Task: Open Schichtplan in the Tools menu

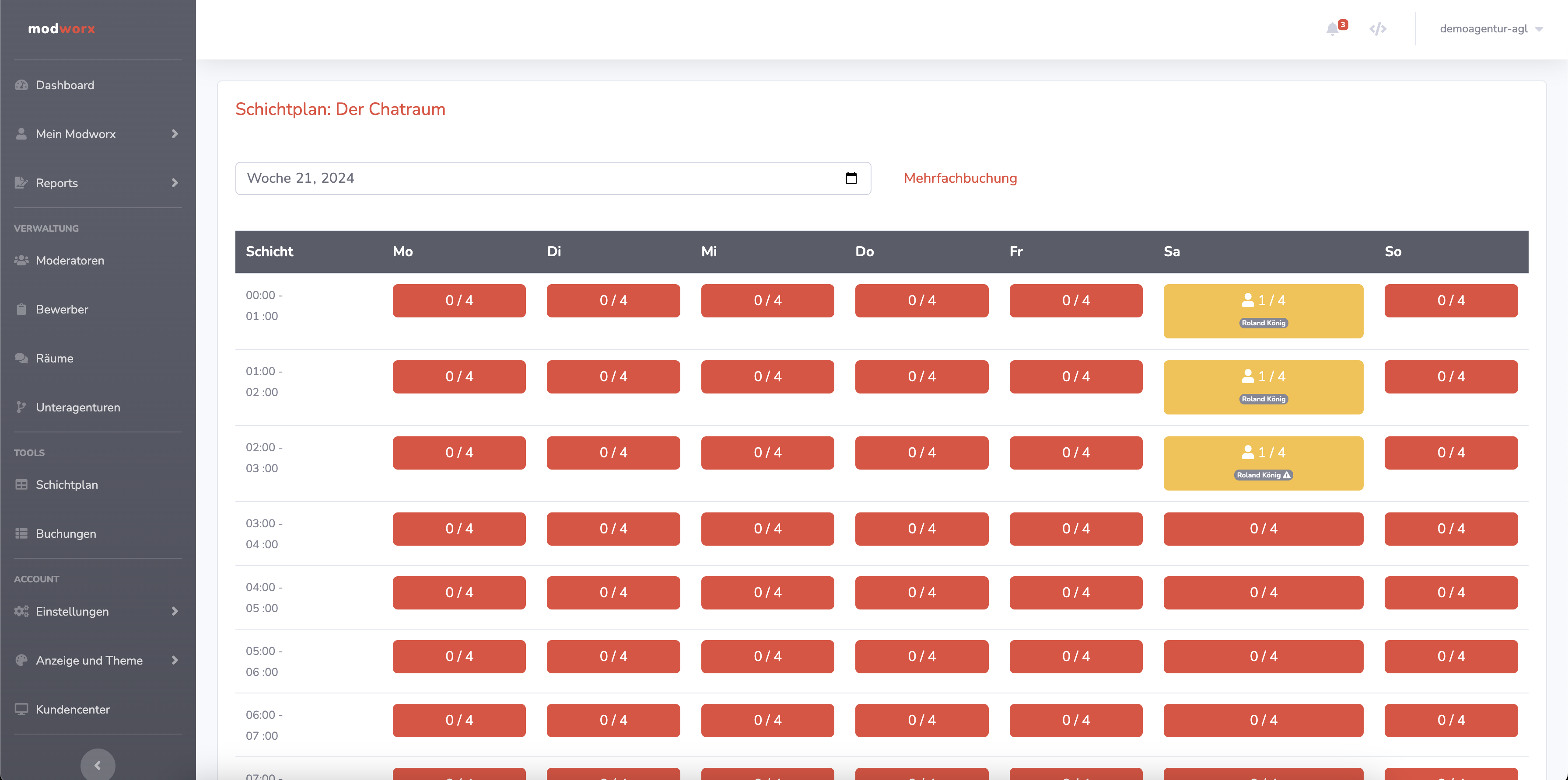Action: pyautogui.click(x=66, y=485)
